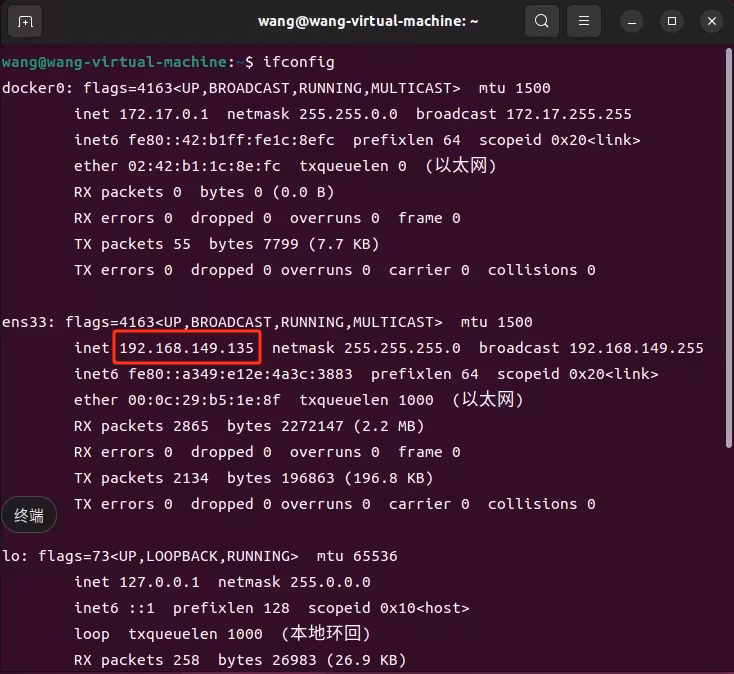This screenshot has height=674, width=734.
Task: Click the broadcast address 192.168.149.255
Action: pyautogui.click(x=636, y=348)
